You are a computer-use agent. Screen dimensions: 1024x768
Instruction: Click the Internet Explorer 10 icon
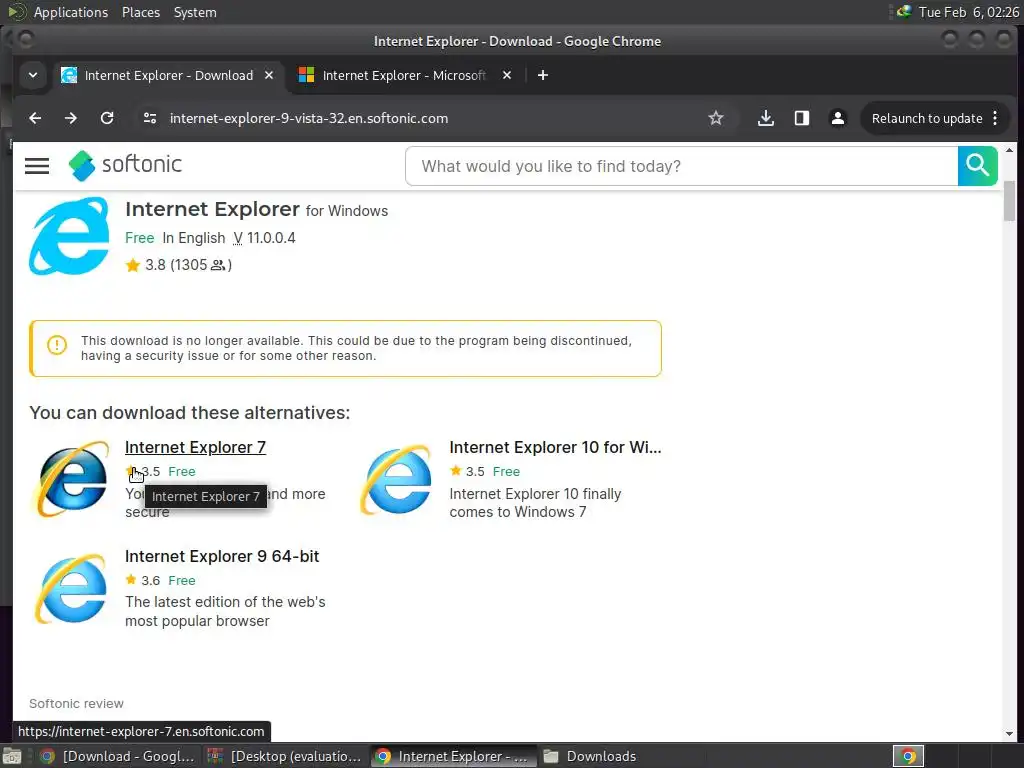click(x=396, y=479)
